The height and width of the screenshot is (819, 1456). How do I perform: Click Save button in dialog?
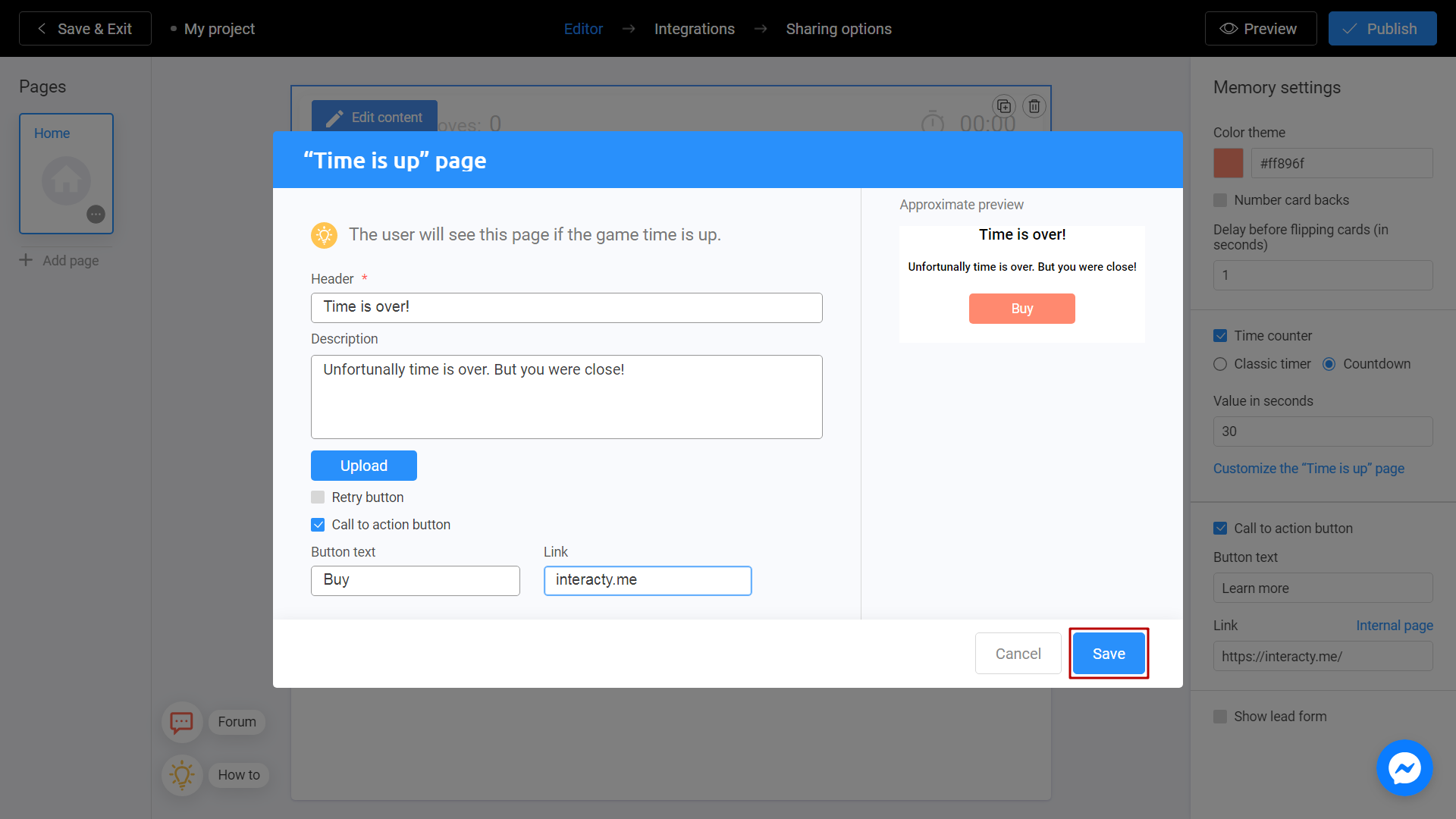coord(1108,653)
